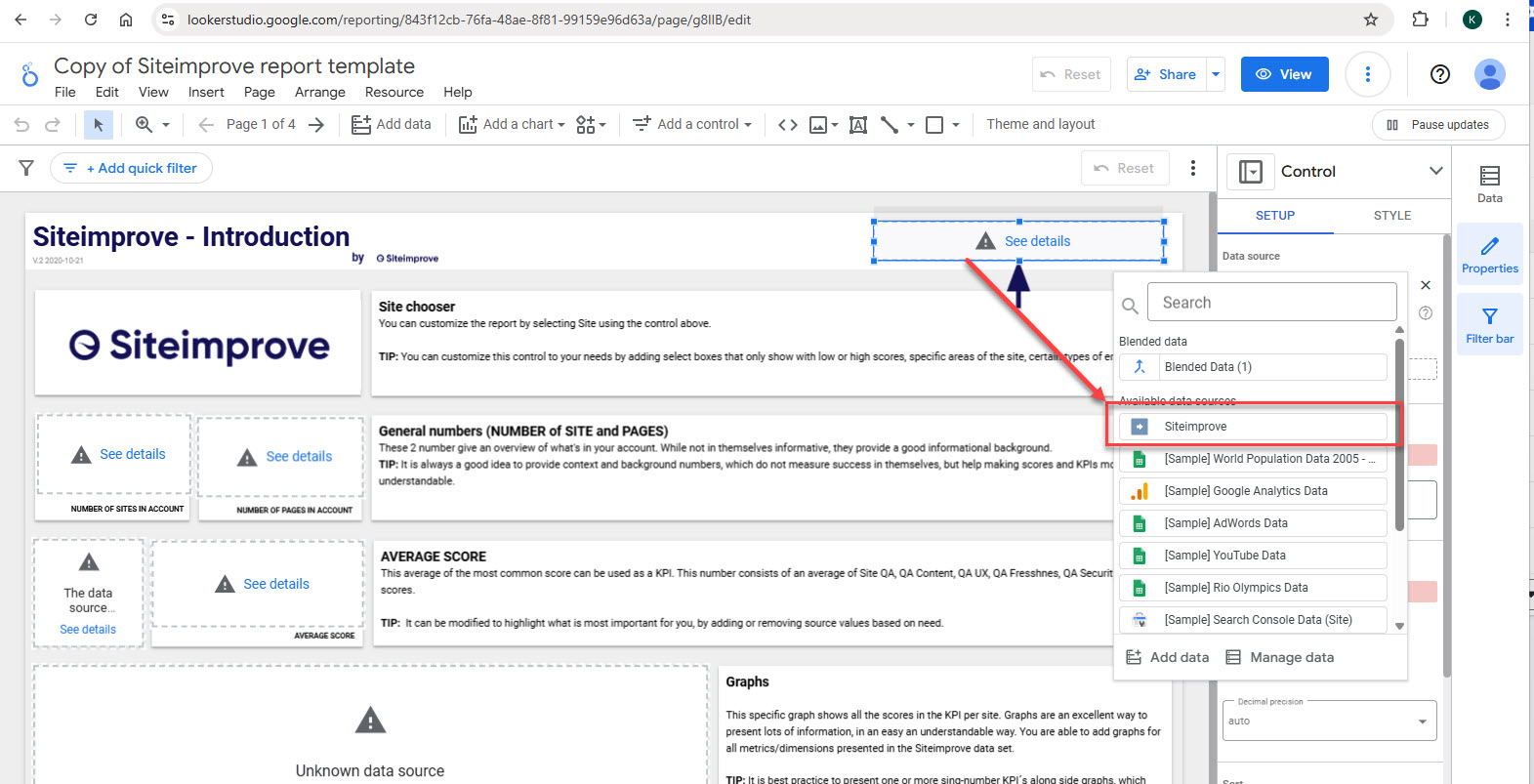The height and width of the screenshot is (784, 1534).
Task: Open the Insert menu
Action: pos(206,92)
